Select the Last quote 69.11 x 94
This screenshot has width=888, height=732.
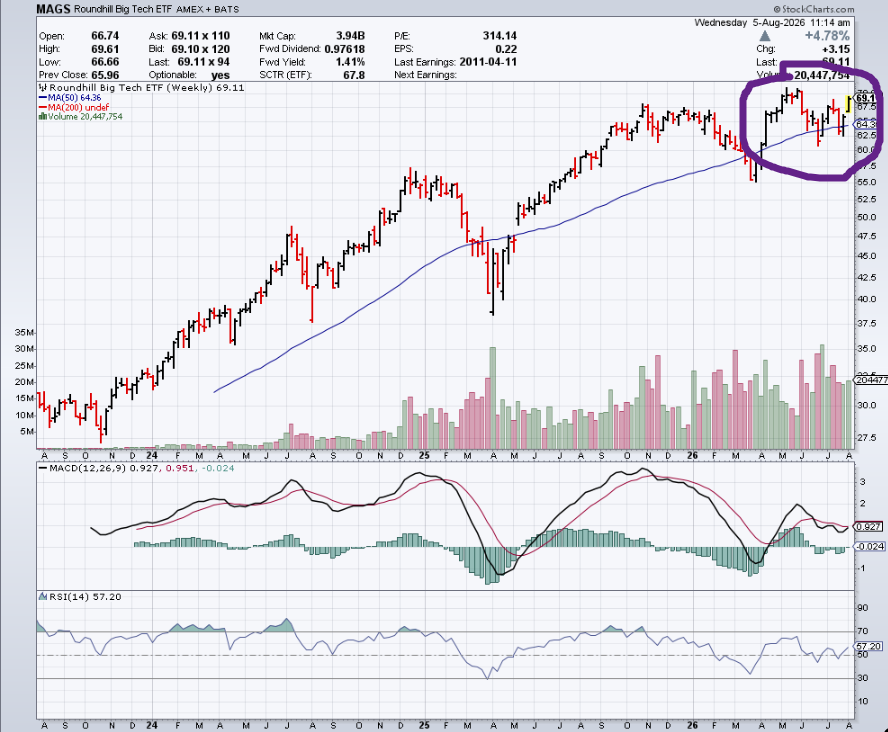pos(203,62)
